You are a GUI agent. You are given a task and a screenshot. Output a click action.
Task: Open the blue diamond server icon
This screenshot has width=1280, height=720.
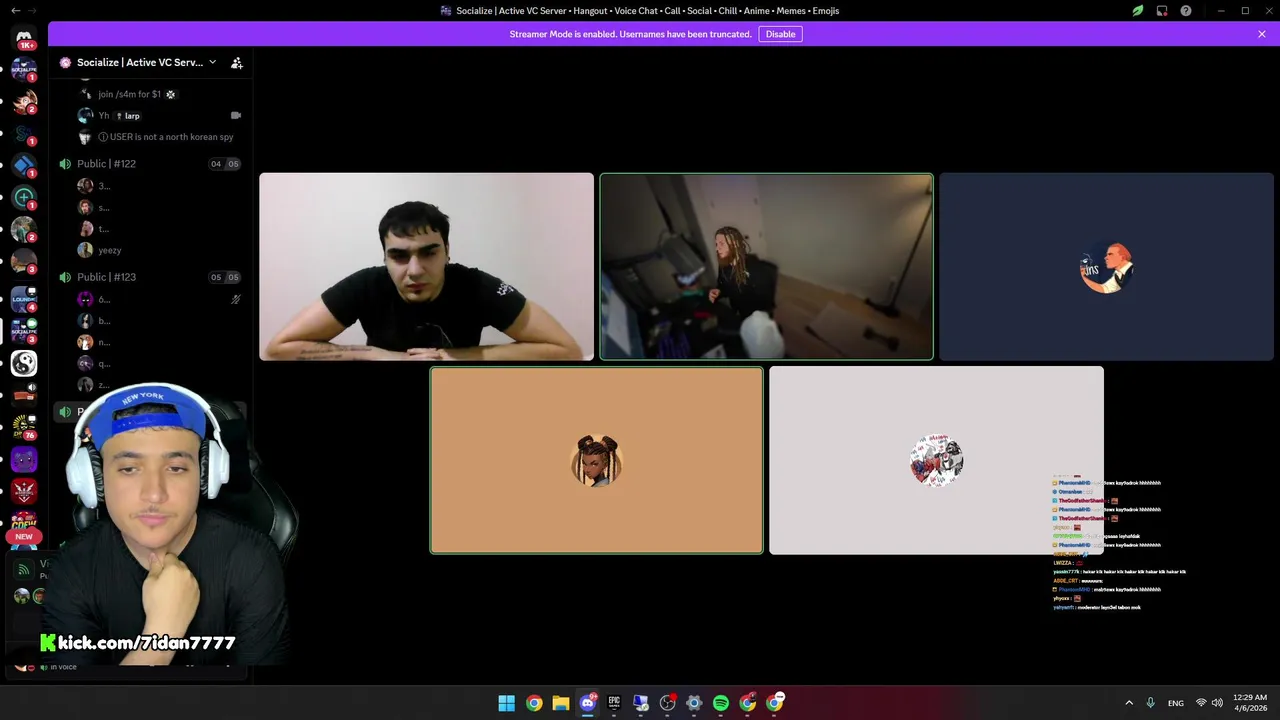point(24,165)
